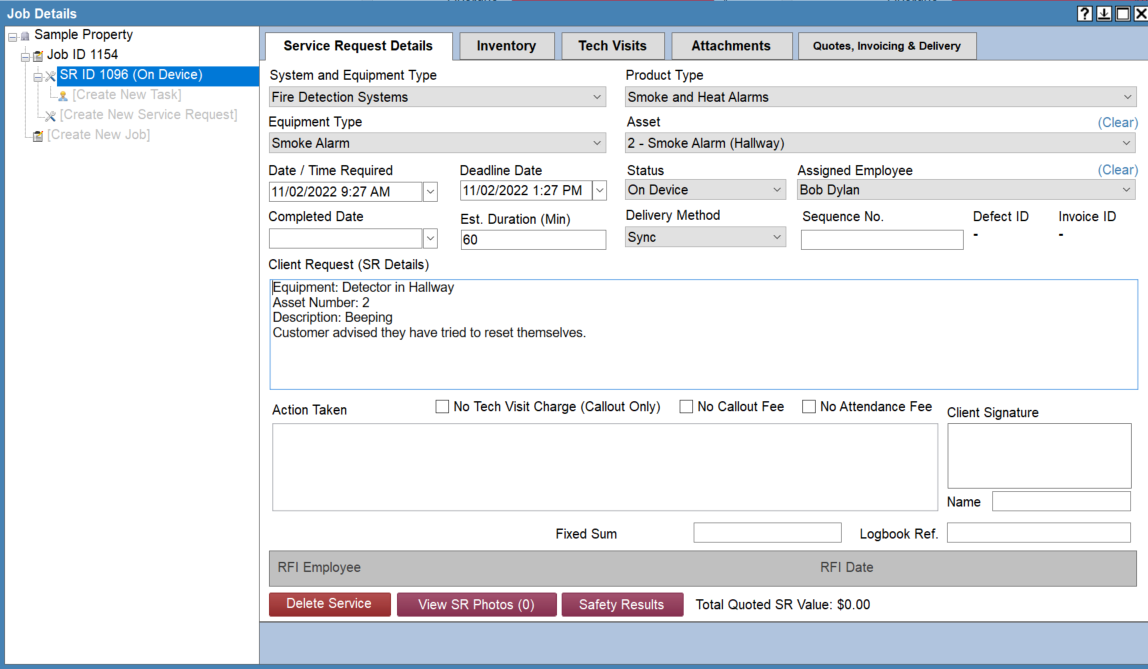Open the Product Type dropdown
Viewport: 1148px width, 669px height.
1127,96
